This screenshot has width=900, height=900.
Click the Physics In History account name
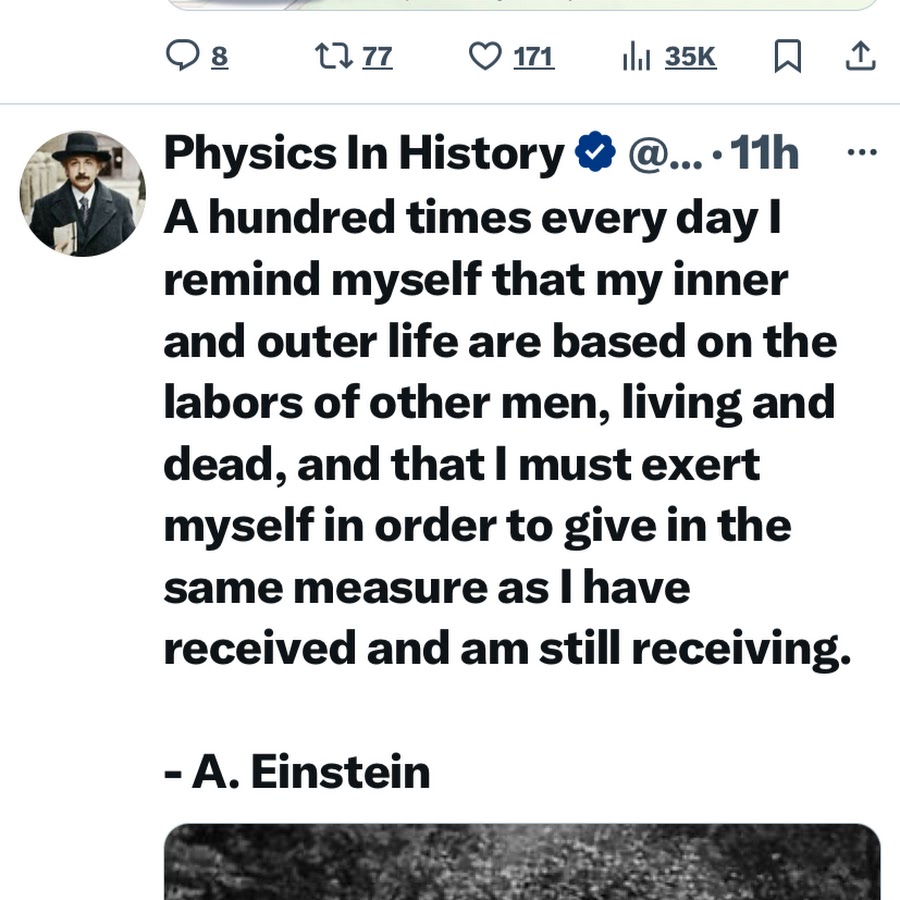[363, 154]
